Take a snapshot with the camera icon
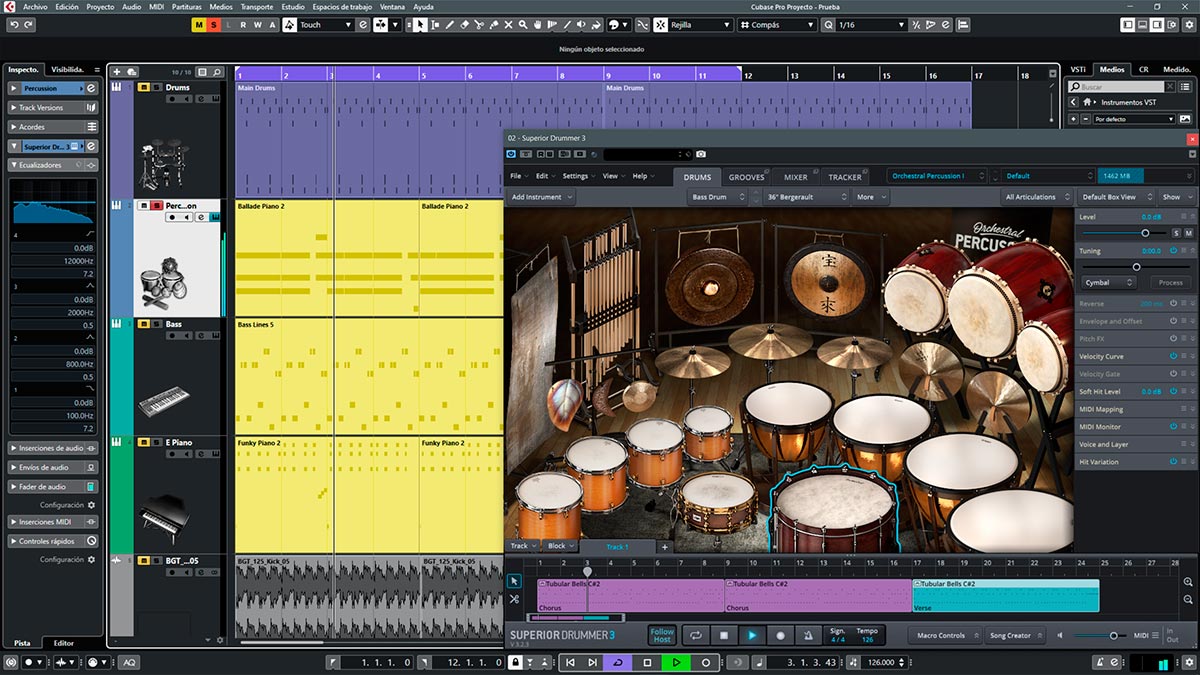The height and width of the screenshot is (675, 1200). click(701, 154)
